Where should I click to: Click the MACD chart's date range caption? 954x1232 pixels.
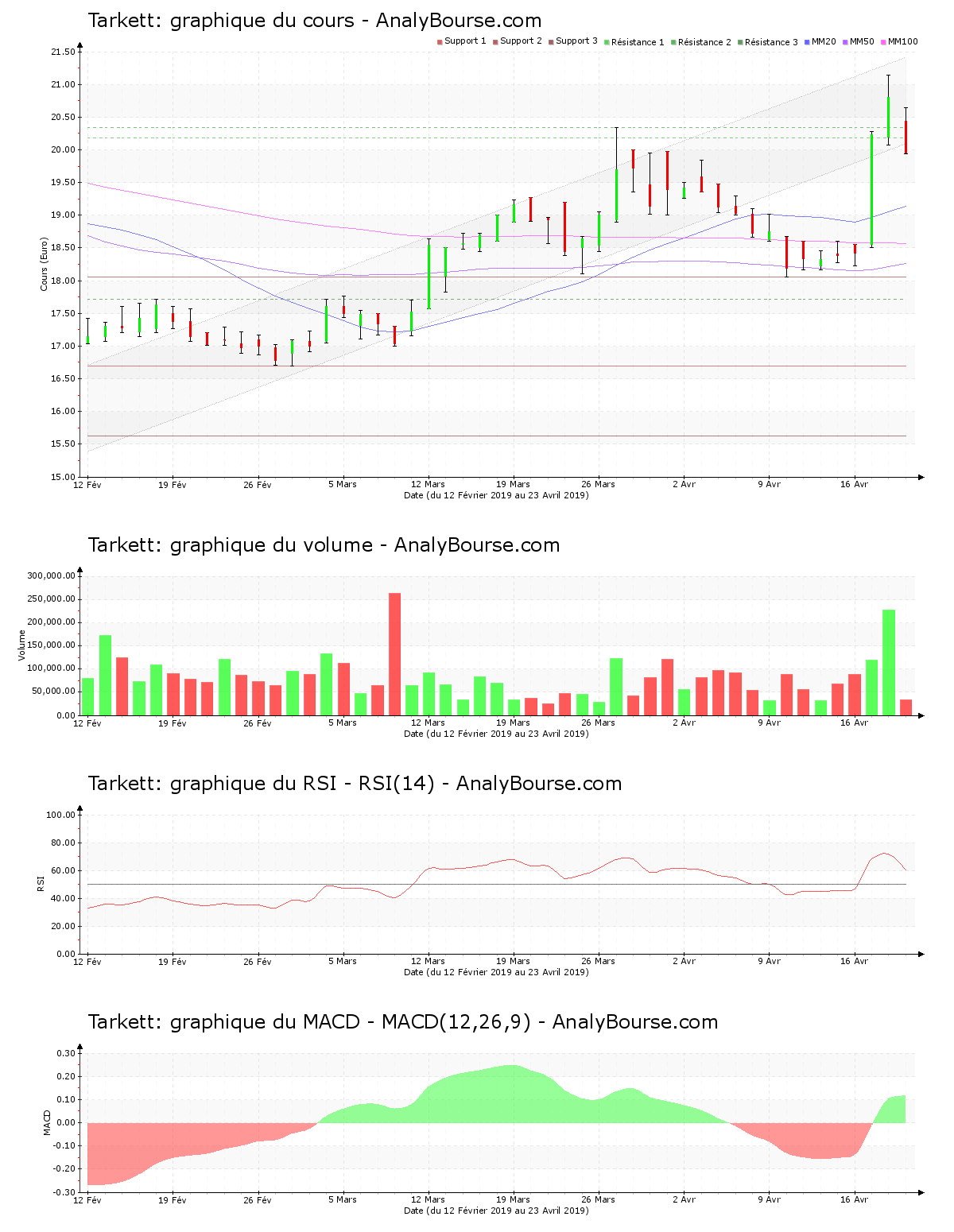496,1211
